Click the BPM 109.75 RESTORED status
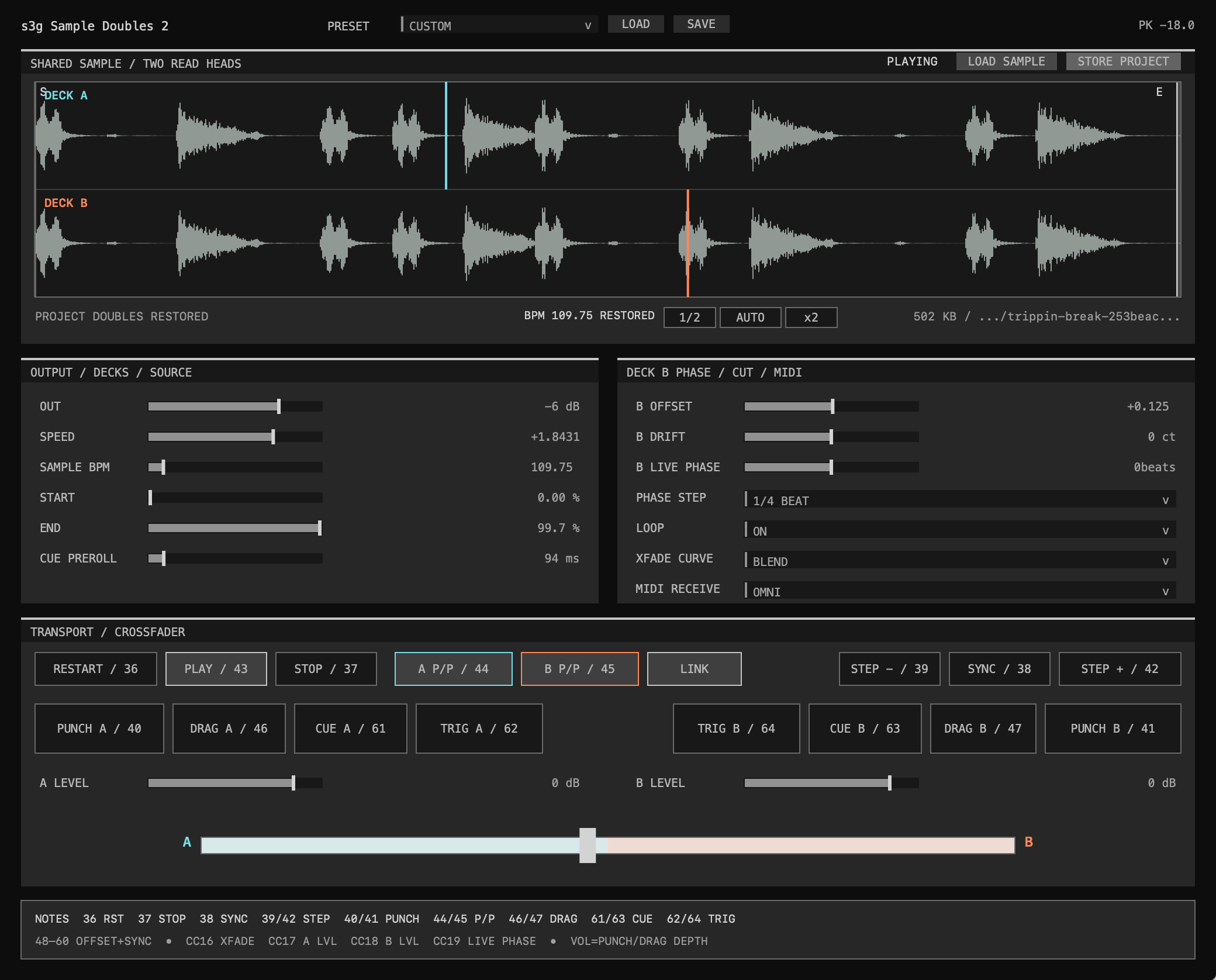This screenshot has height=980, width=1216. [x=589, y=315]
